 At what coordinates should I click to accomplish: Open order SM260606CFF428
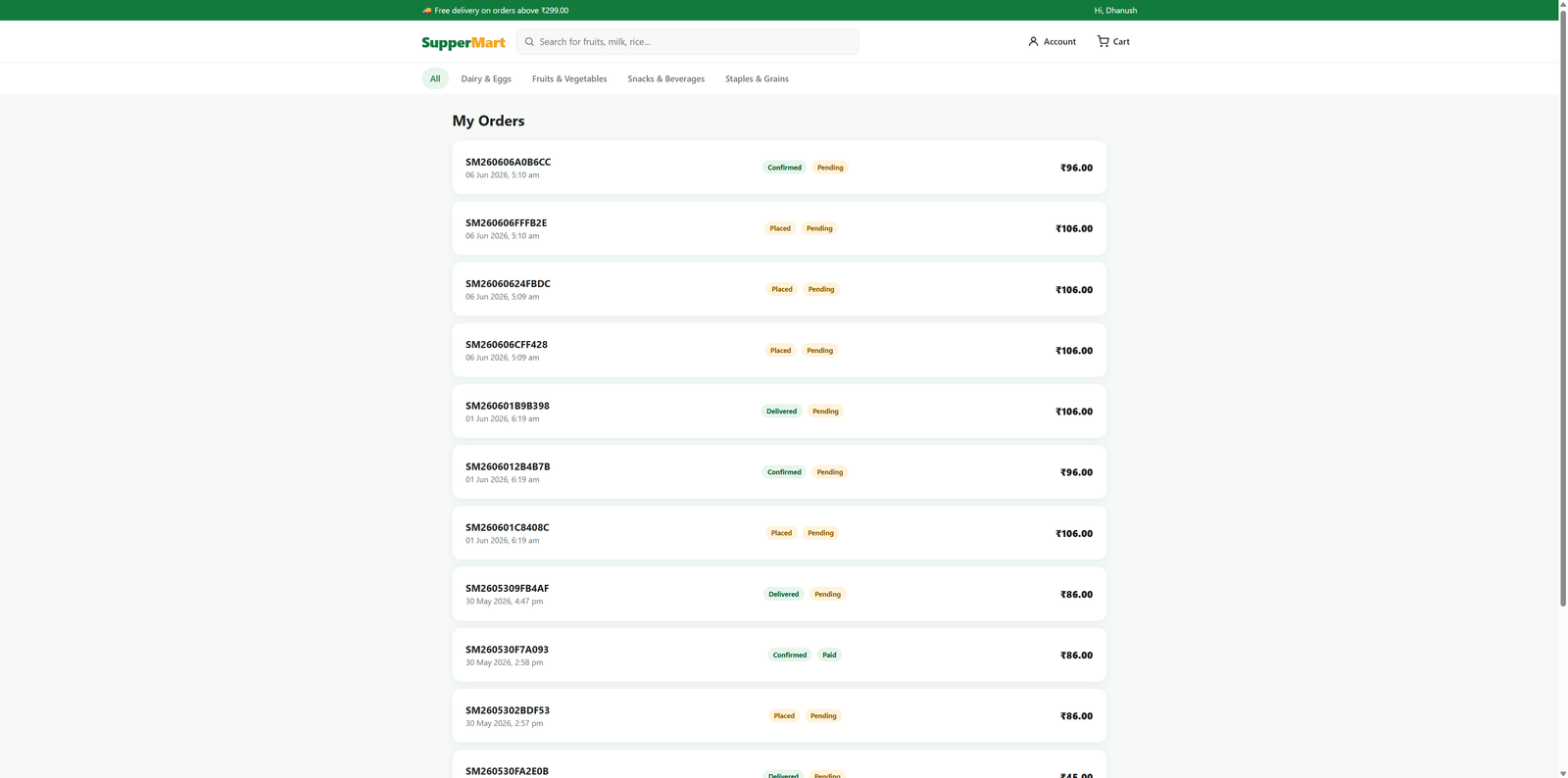point(779,350)
